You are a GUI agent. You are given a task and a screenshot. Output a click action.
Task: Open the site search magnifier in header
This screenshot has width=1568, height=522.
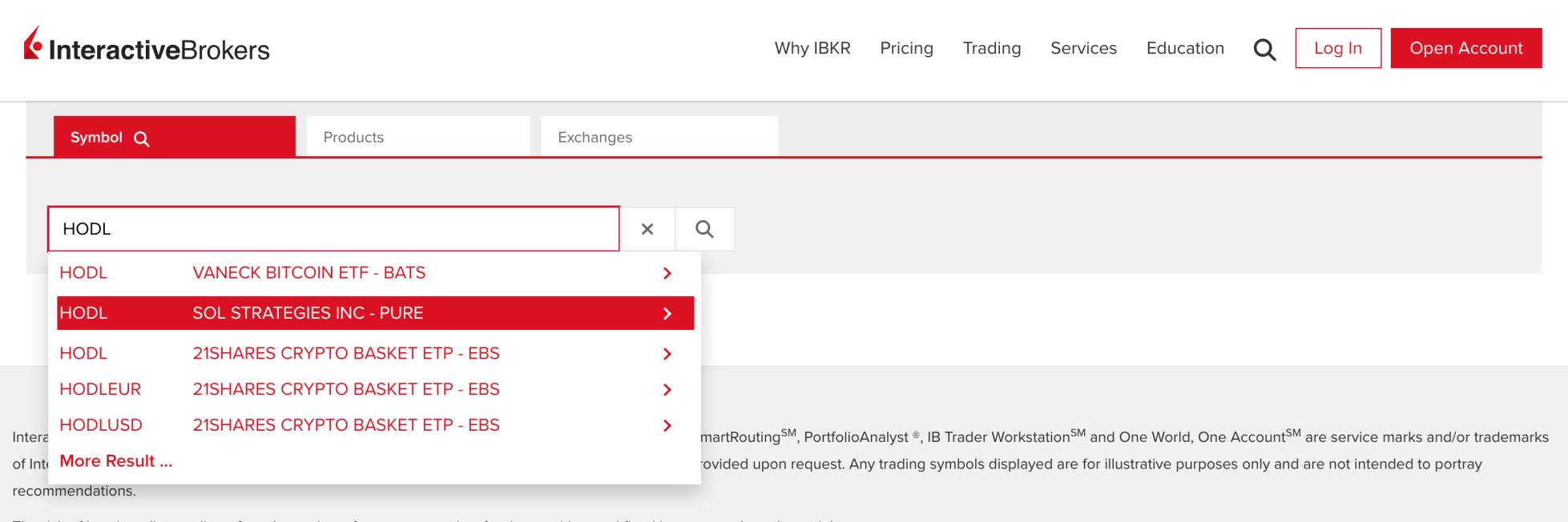click(x=1264, y=50)
